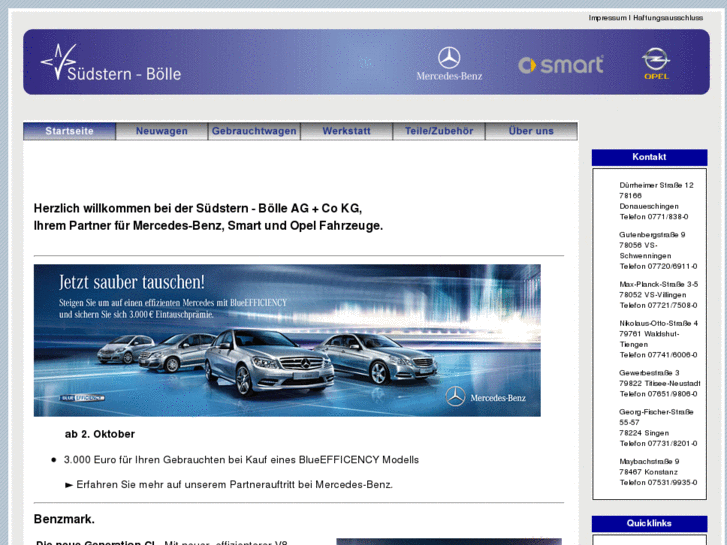Viewport: 727px width, 545px height.
Task: Click the Opel logo in header
Action: click(x=656, y=64)
